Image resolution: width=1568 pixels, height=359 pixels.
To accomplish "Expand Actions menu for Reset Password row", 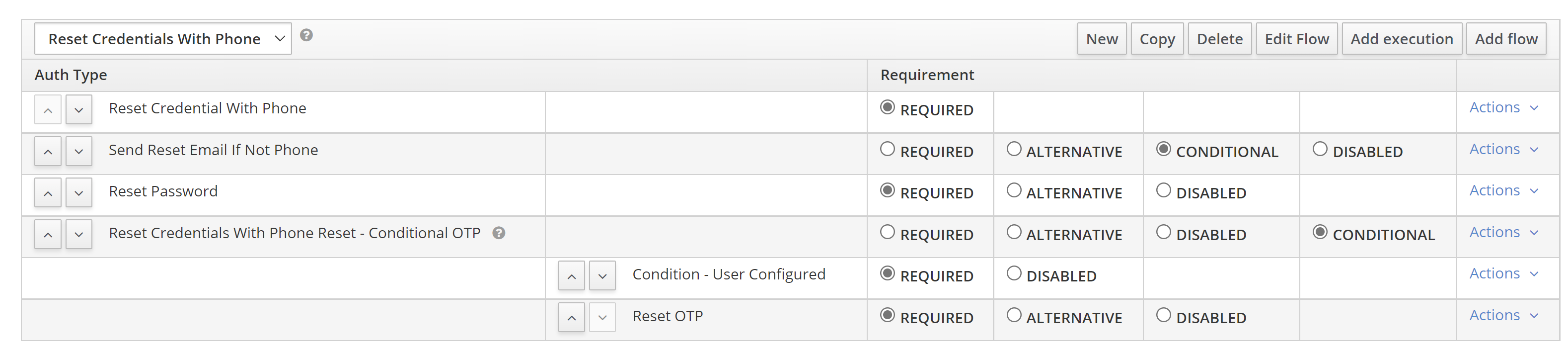I will point(1503,191).
